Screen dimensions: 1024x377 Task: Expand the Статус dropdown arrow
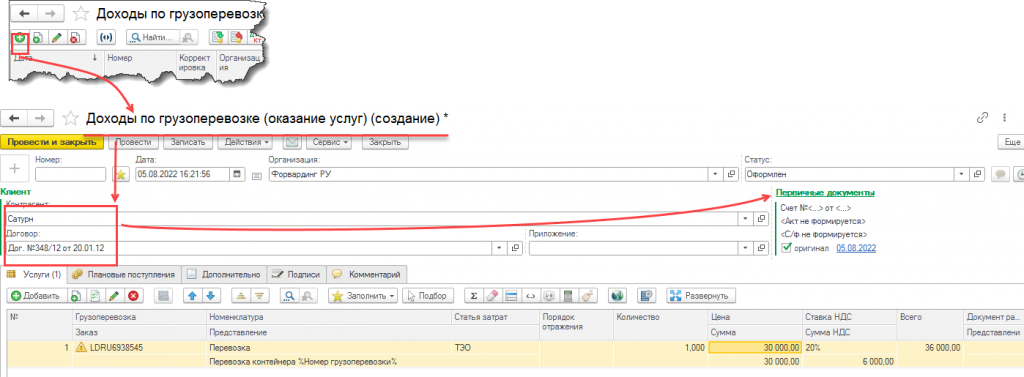962,174
